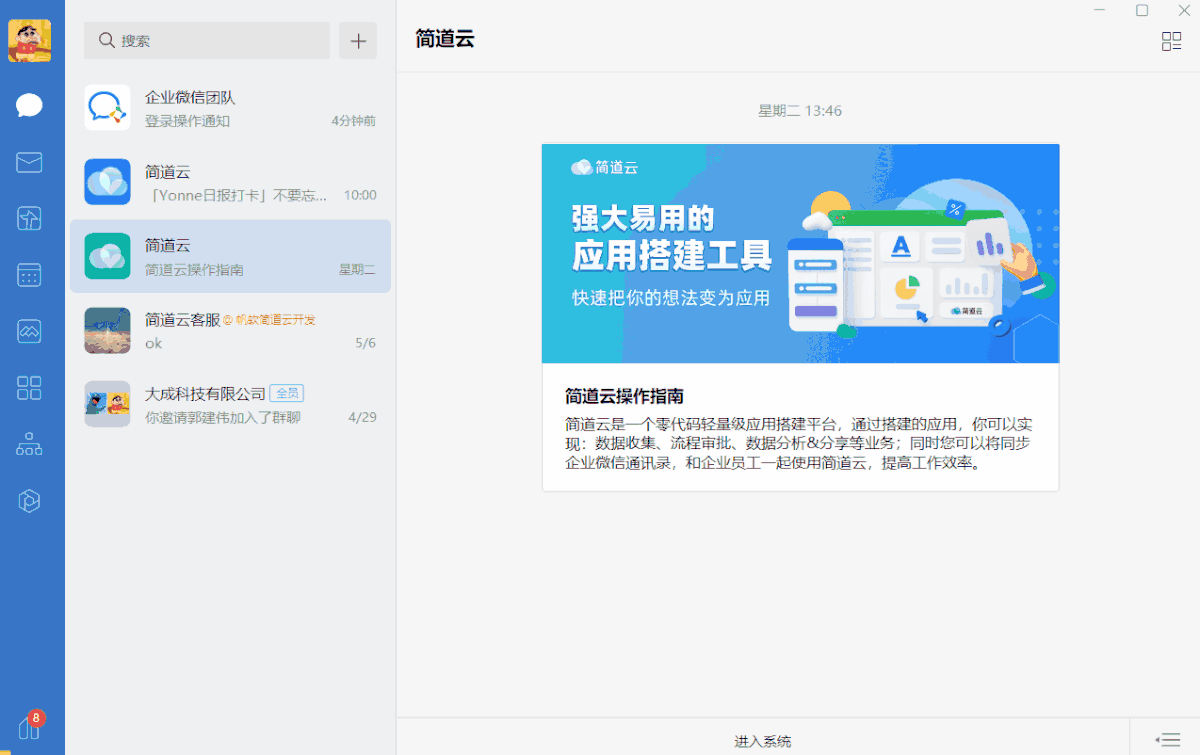Open the Workbench apps grid icon
The height and width of the screenshot is (755, 1200).
pos(30,388)
